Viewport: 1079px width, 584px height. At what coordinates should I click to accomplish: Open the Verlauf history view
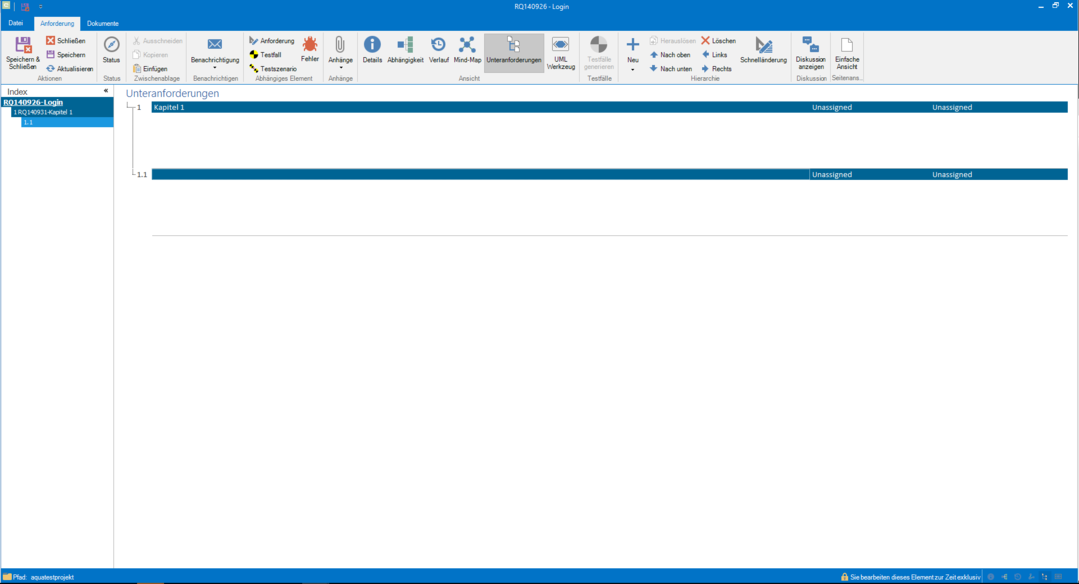coord(438,46)
